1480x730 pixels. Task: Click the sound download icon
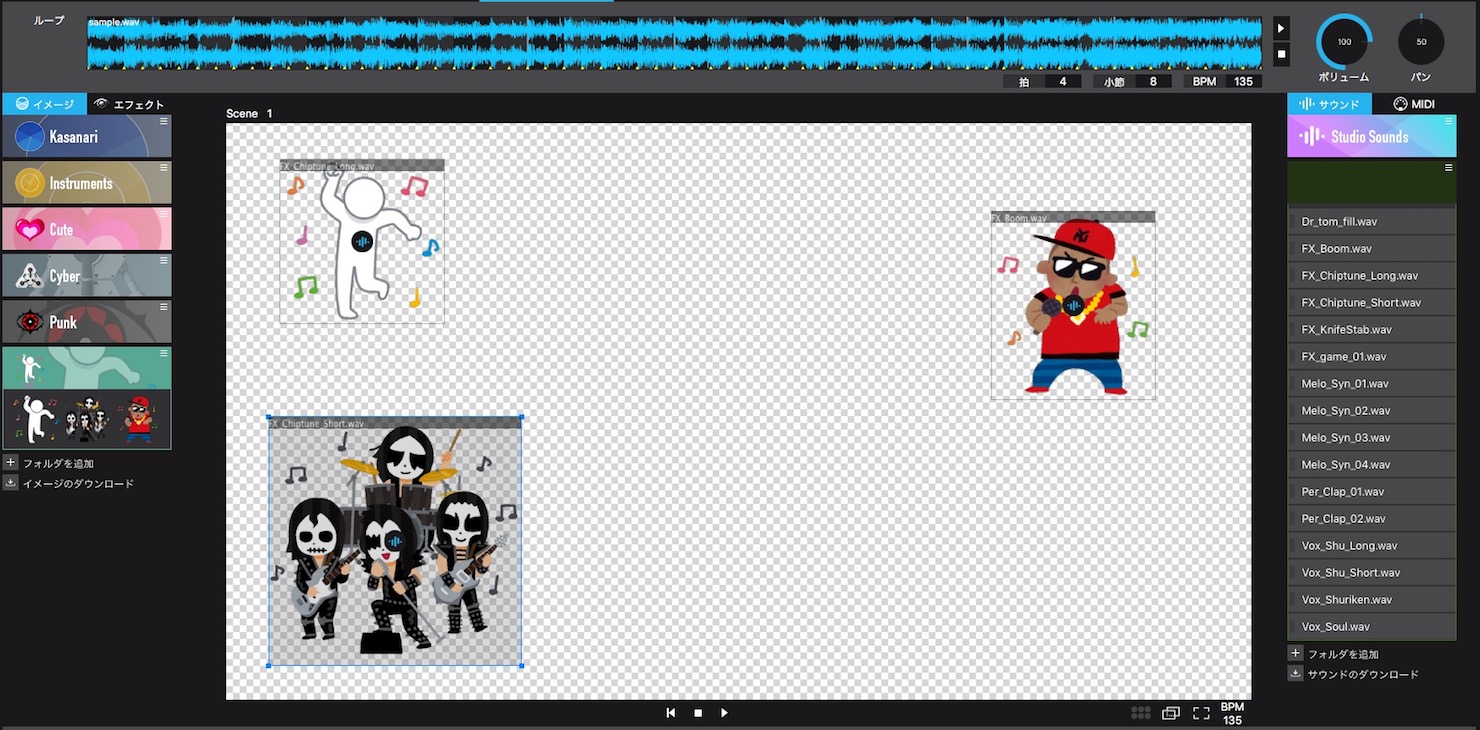tap(1295, 674)
